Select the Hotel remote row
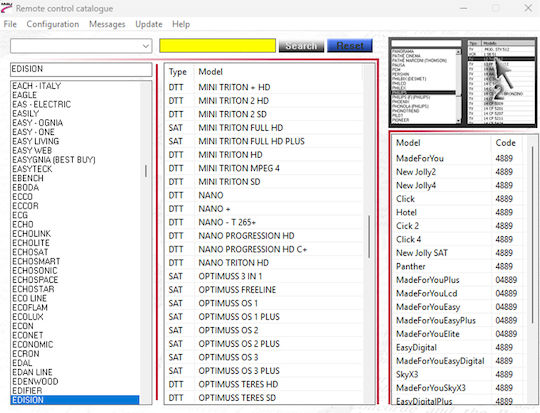 (458, 212)
